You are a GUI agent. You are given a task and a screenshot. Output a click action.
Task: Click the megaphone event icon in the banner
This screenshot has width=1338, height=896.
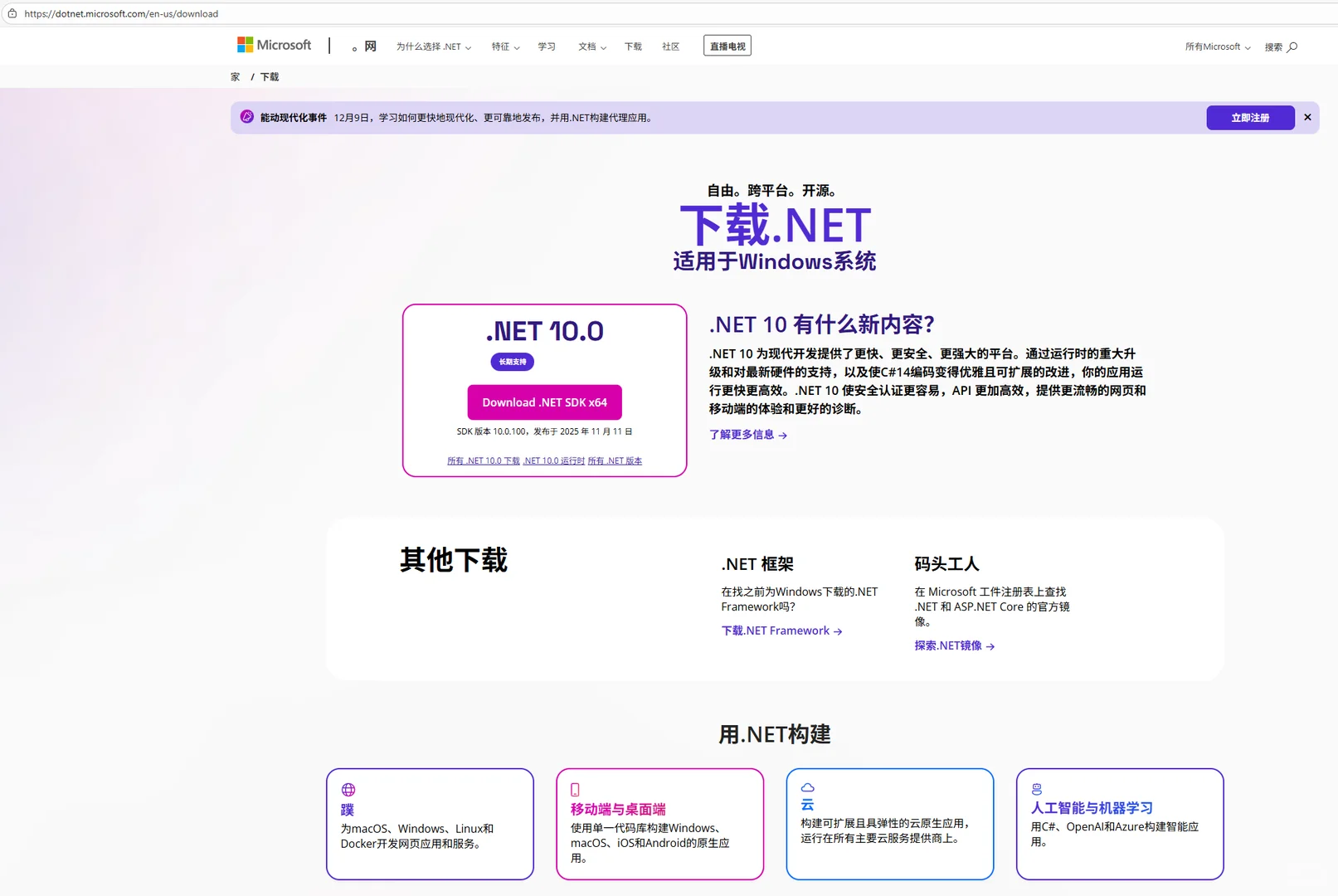(246, 117)
